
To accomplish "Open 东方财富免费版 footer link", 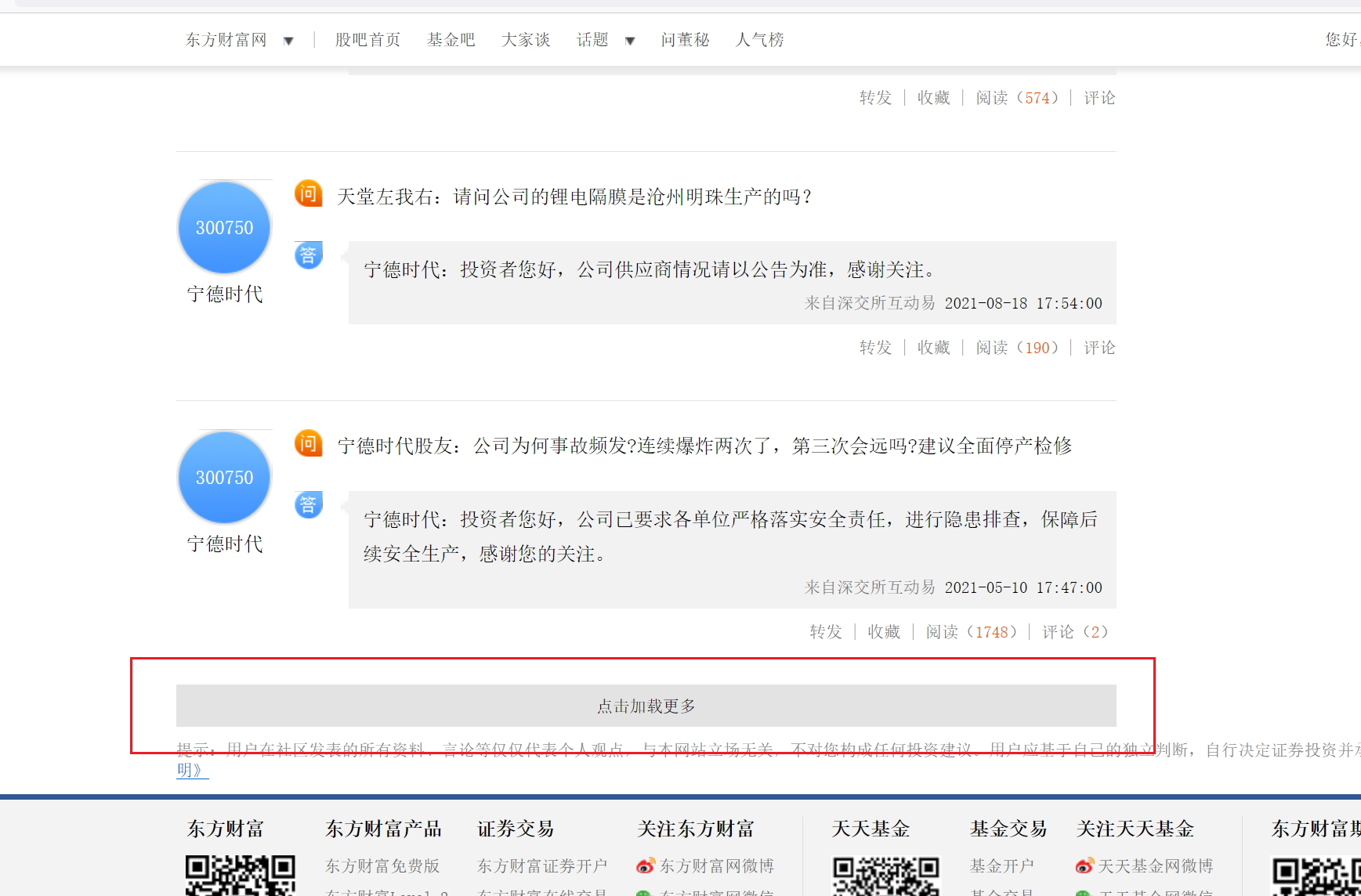I will 383,866.
